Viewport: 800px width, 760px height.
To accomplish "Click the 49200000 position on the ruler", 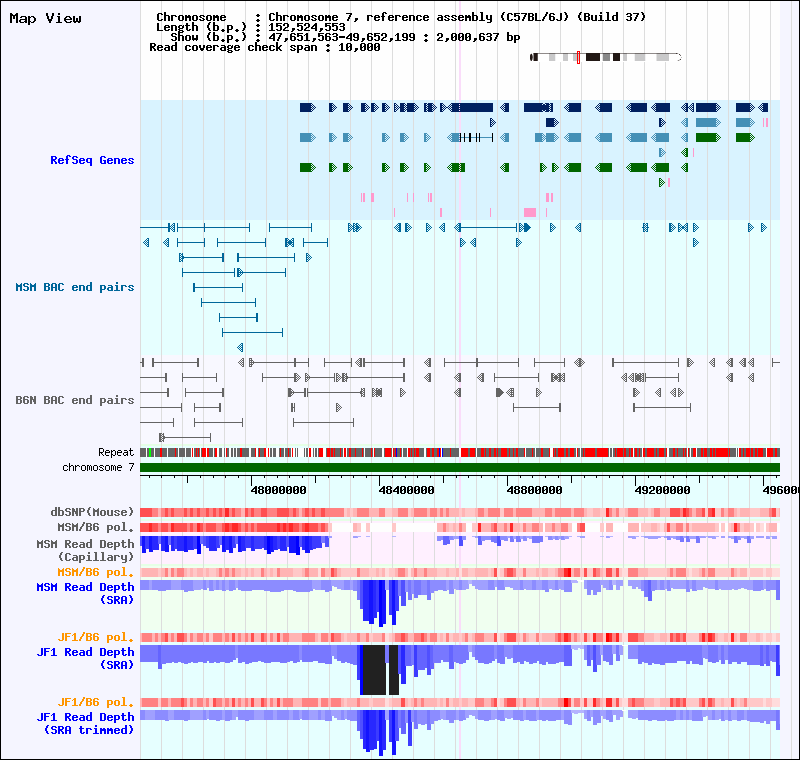I will coord(663,490).
